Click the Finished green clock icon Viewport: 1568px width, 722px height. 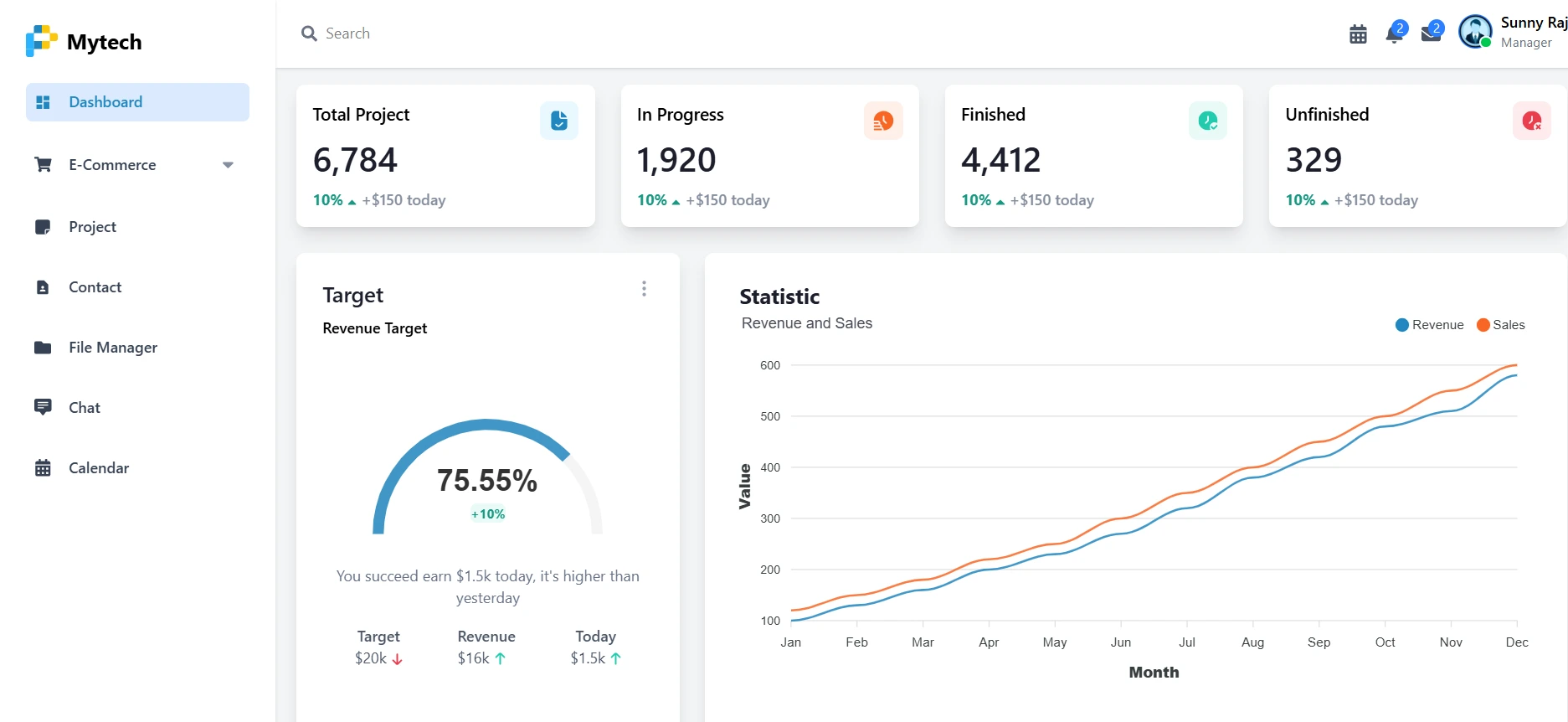1208,121
